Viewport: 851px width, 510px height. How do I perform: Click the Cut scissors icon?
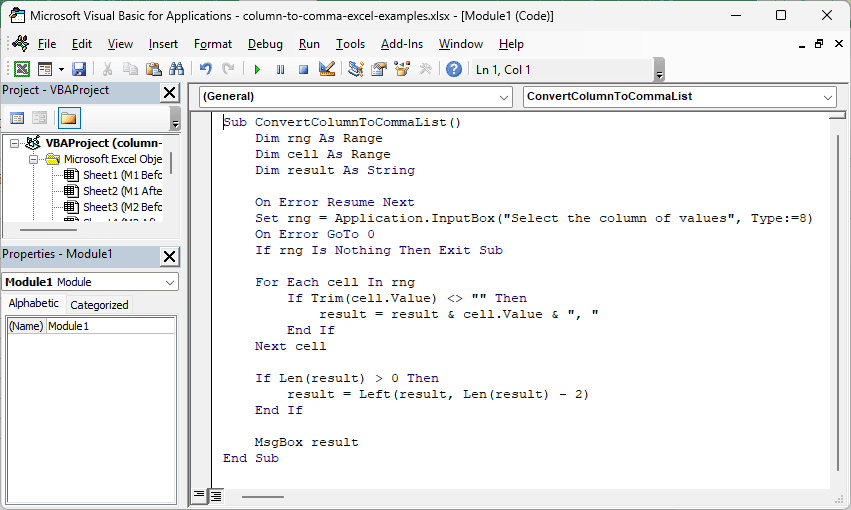[107, 69]
